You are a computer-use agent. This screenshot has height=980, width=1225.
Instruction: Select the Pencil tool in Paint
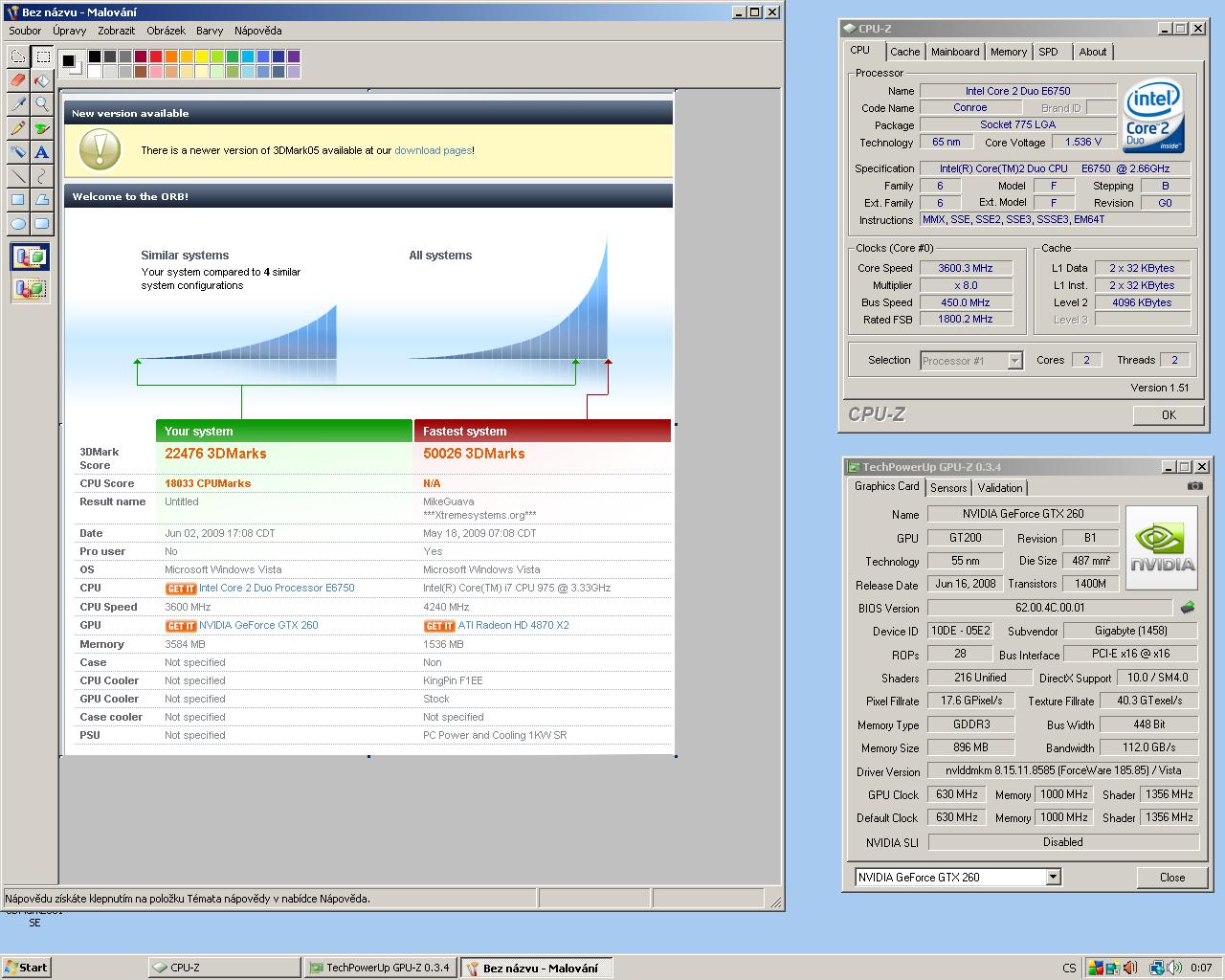(x=17, y=128)
